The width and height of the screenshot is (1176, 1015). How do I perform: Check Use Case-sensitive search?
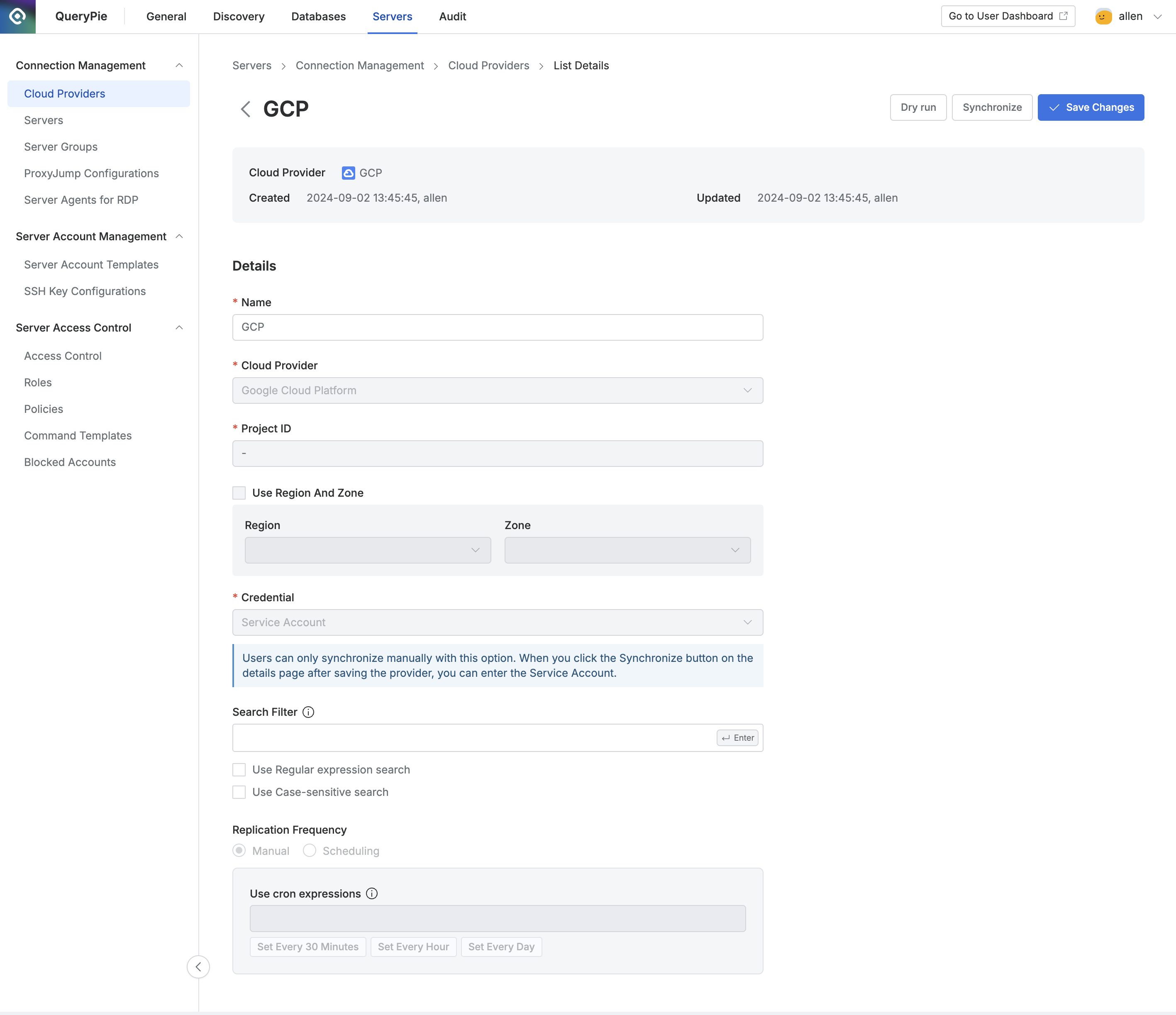239,792
